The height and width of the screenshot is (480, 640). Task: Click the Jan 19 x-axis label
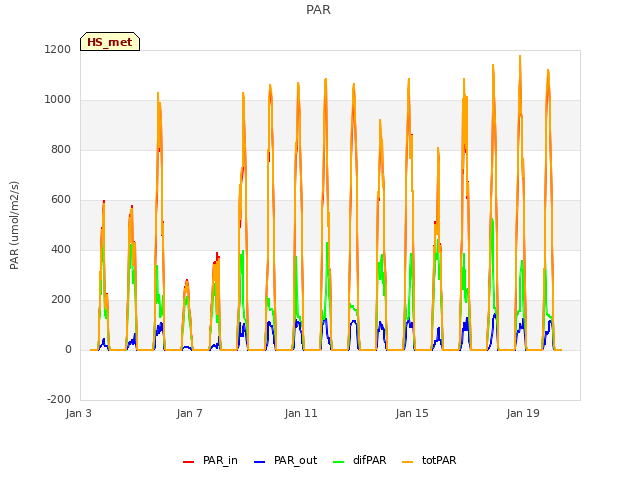523,413
